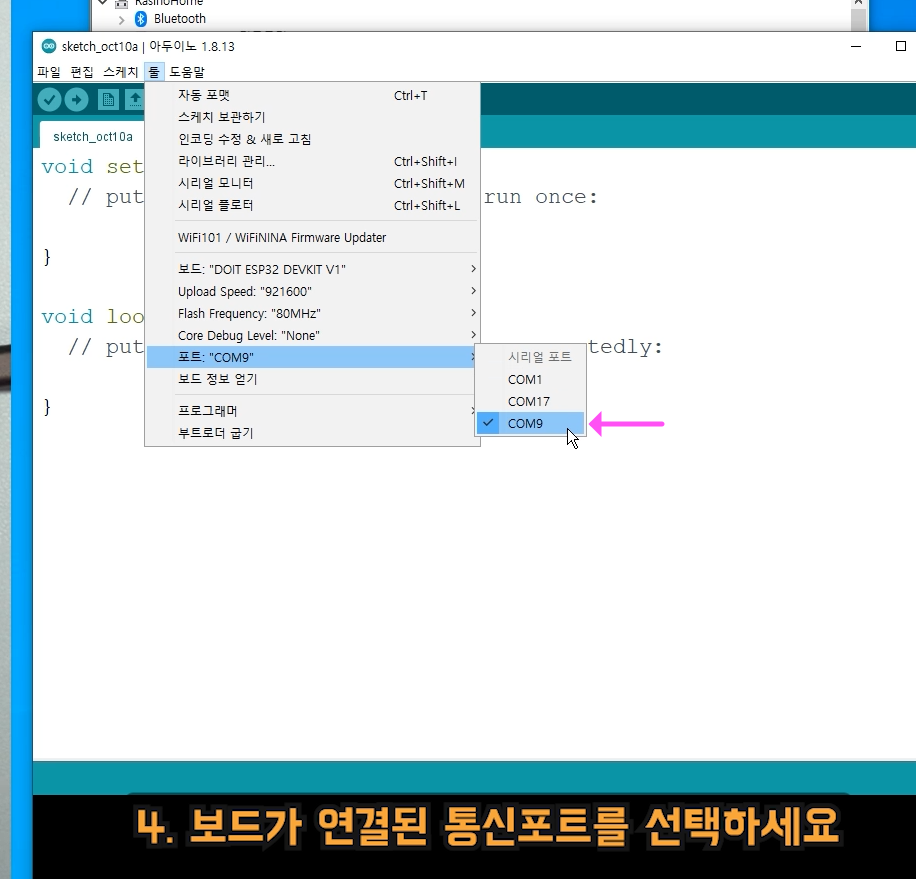Expand Upload Speed 921600 submenu

pyautogui.click(x=313, y=291)
